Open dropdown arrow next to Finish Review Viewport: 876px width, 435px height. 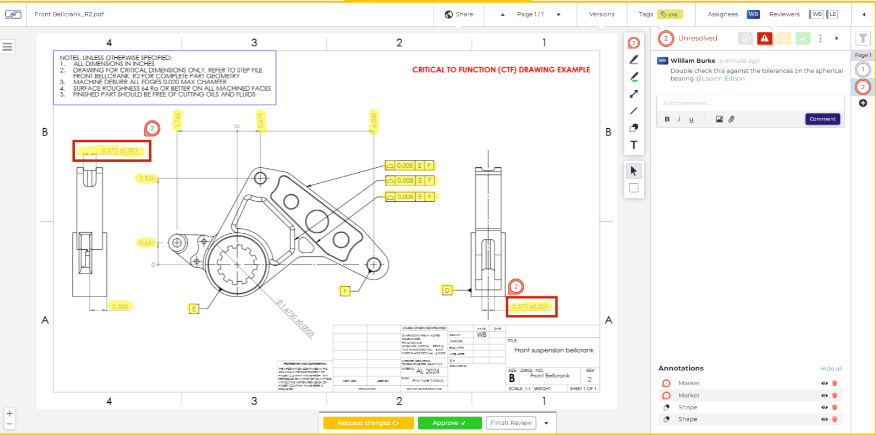pyautogui.click(x=546, y=423)
